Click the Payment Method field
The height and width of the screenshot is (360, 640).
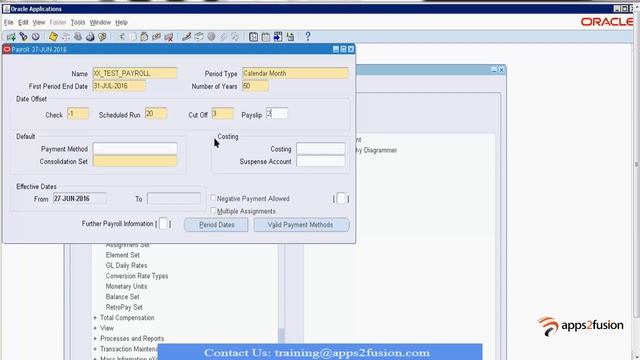point(135,149)
